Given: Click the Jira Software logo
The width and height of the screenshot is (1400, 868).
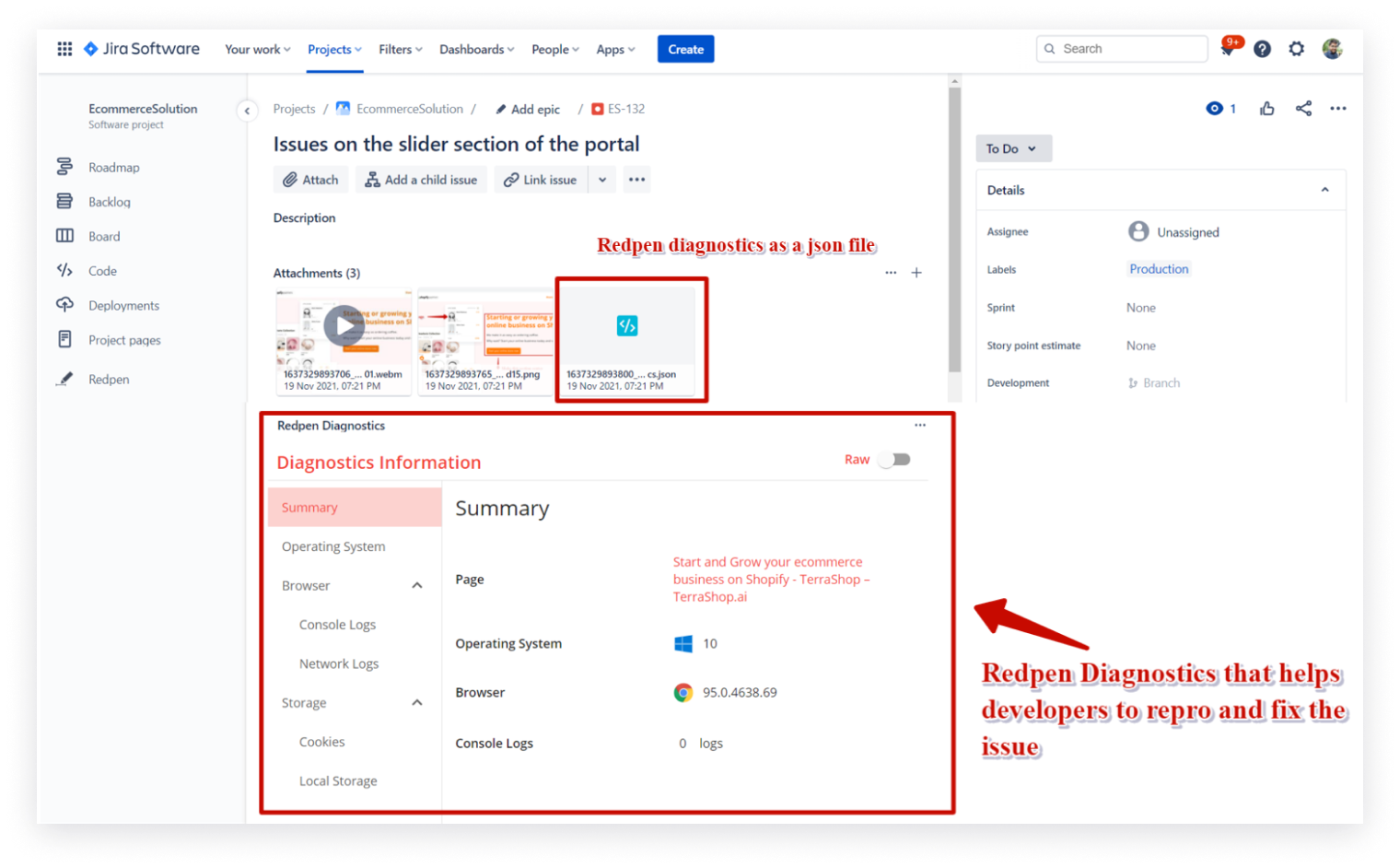Looking at the screenshot, I should (142, 49).
